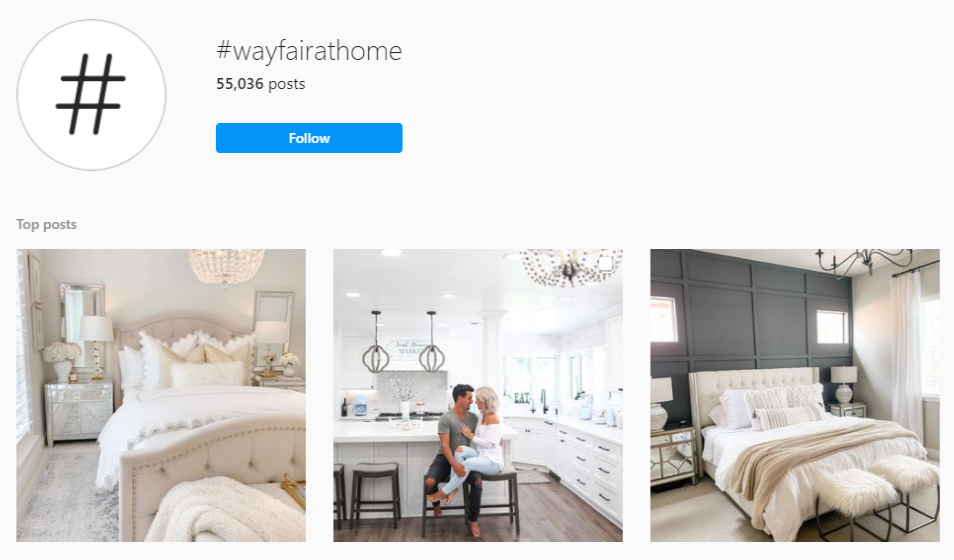Click the hashtag symbol profile avatar

click(91, 95)
